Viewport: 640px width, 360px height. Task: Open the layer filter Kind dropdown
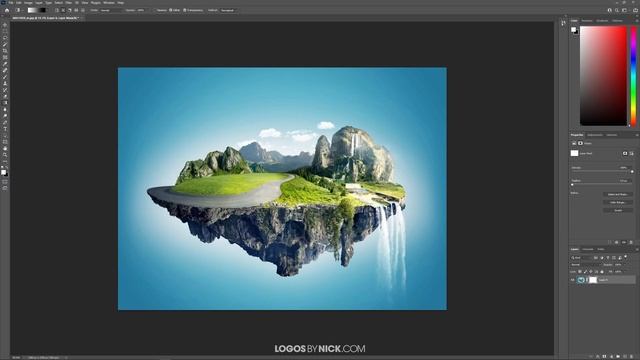[582, 258]
